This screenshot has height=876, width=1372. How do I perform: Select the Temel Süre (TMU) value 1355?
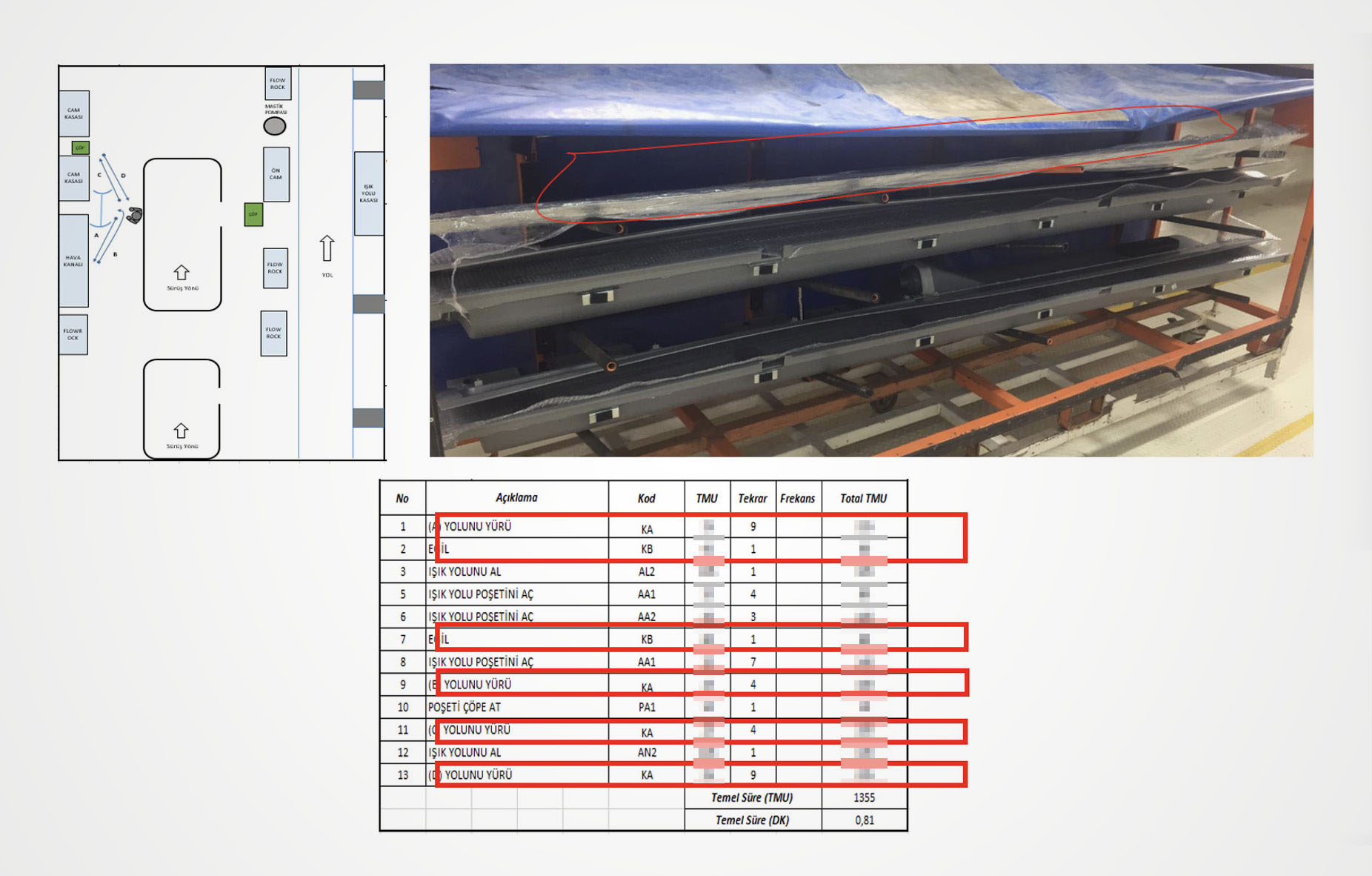[864, 797]
